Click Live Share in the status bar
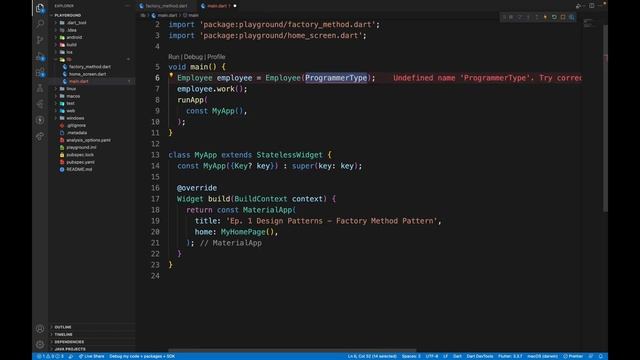The height and width of the screenshot is (360, 640). point(91,356)
